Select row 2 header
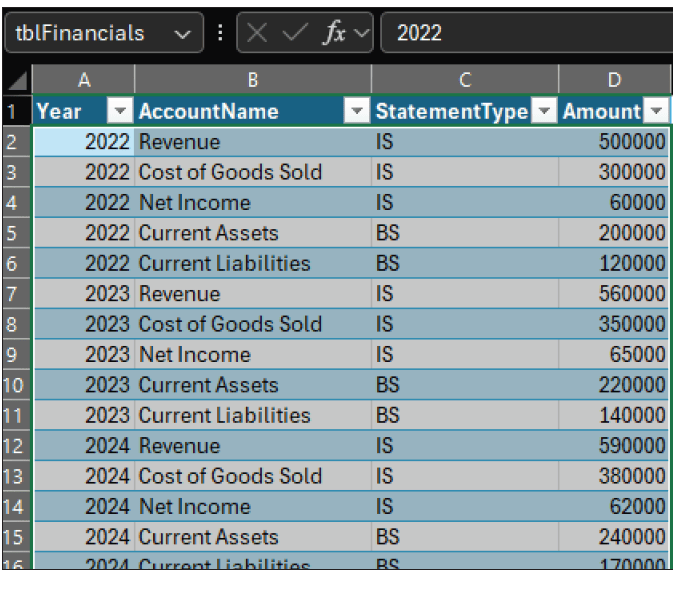The height and width of the screenshot is (591, 673). click(17, 142)
